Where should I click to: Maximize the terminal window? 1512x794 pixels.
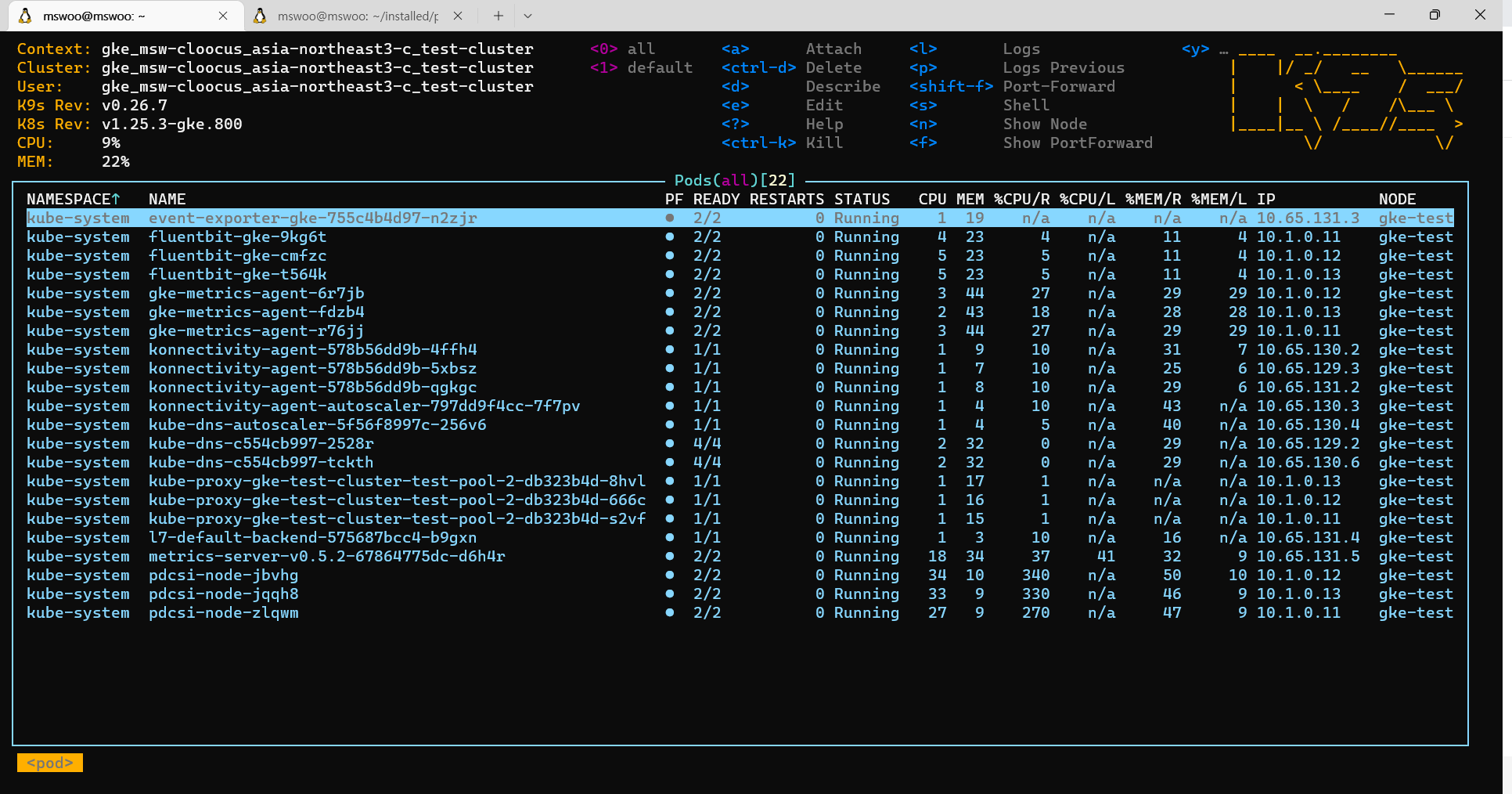click(1434, 15)
